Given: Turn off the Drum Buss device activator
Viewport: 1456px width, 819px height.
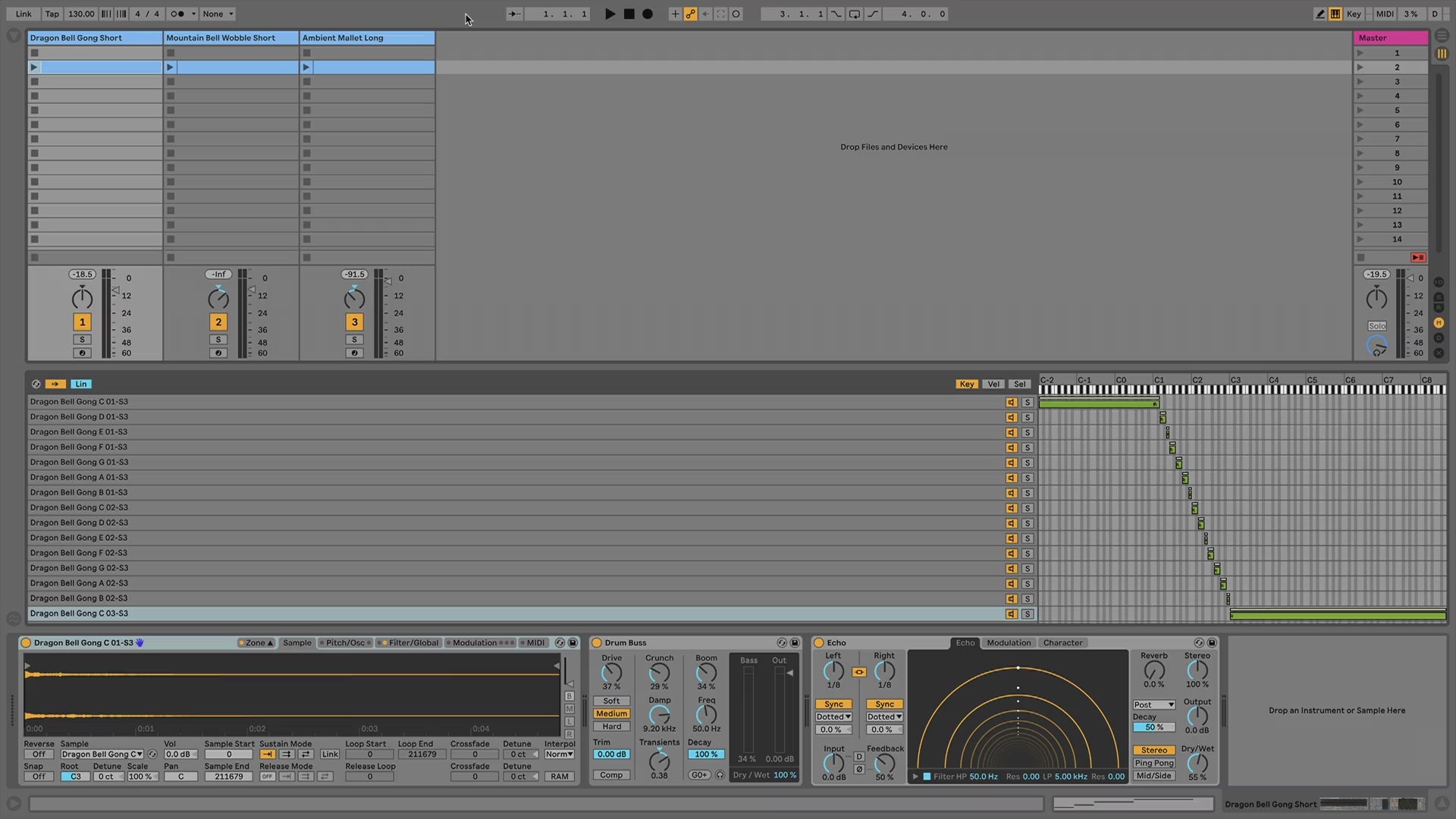Looking at the screenshot, I should (x=597, y=643).
